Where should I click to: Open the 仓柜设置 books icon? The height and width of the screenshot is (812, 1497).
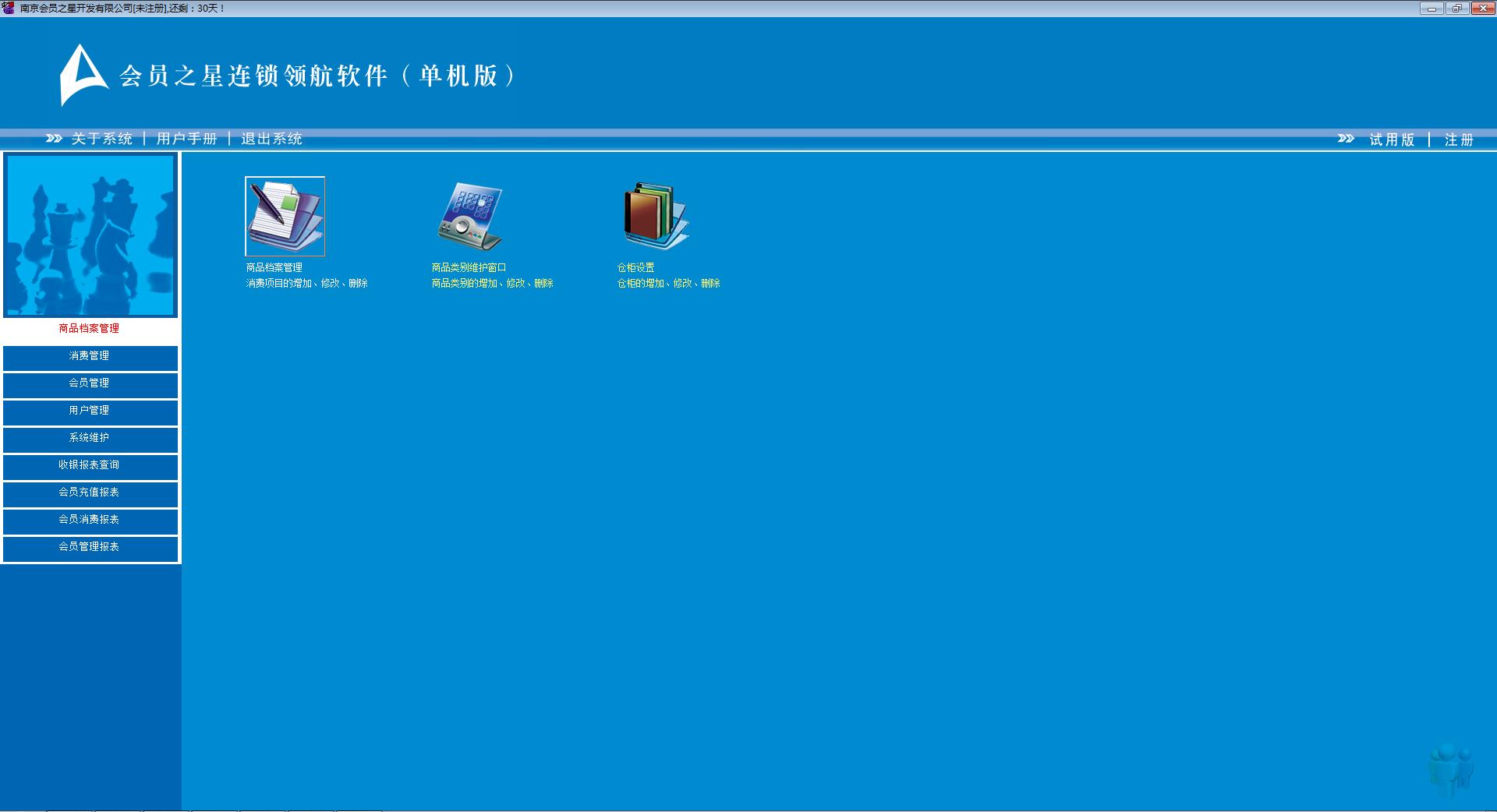(656, 217)
